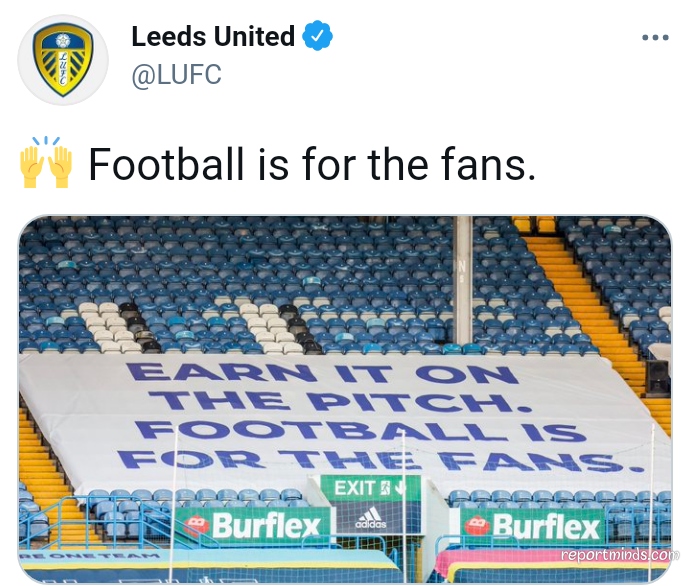
Task: Open the Leeds United profile avatar
Action: coord(63,59)
